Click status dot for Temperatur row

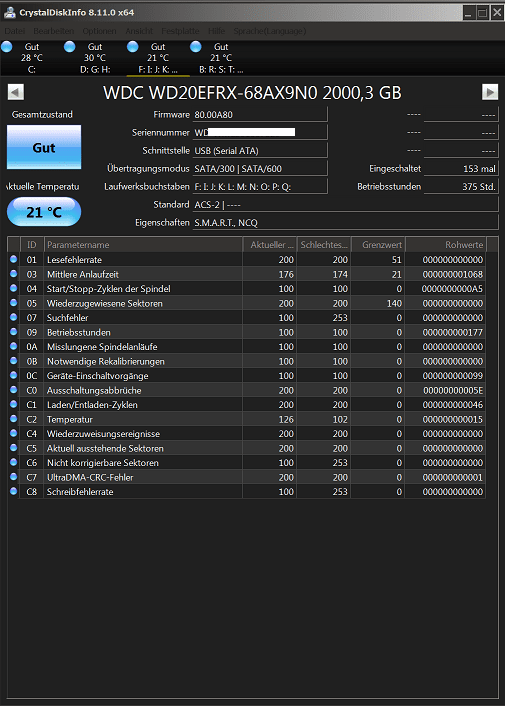click(x=14, y=418)
